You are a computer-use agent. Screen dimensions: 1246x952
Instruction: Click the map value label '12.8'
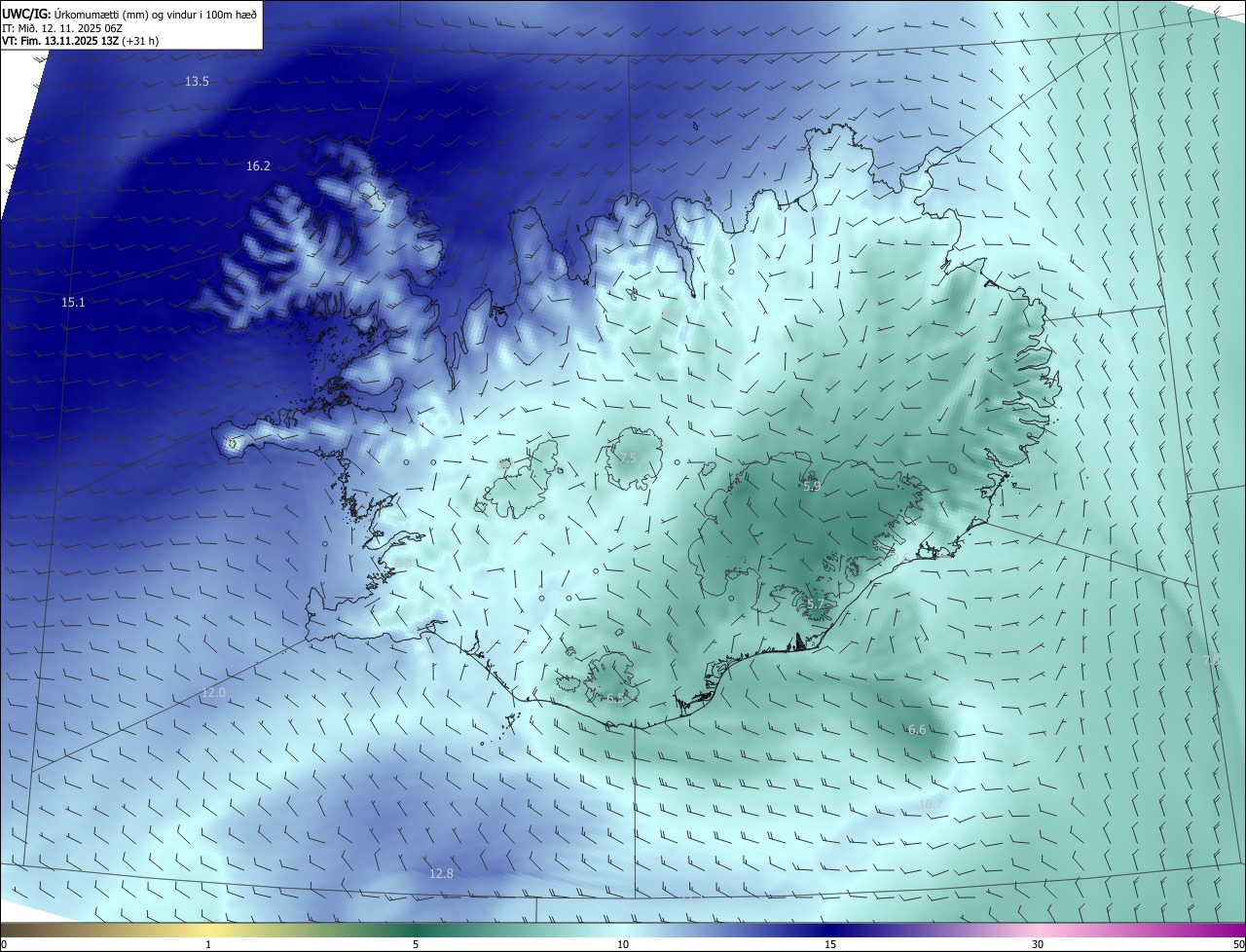click(441, 874)
